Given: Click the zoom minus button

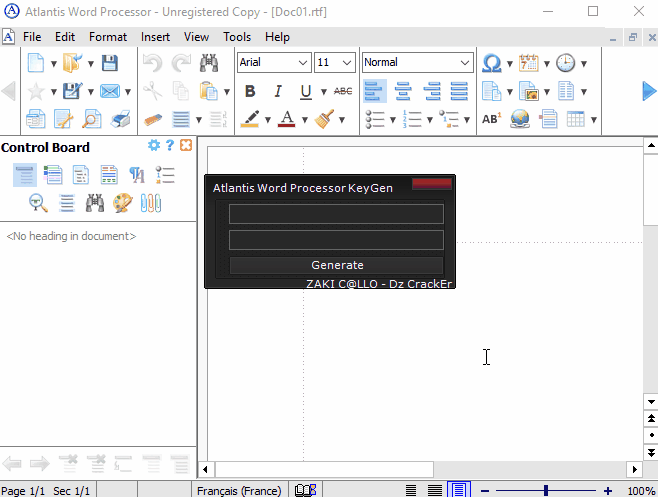Looking at the screenshot, I should [485, 490].
